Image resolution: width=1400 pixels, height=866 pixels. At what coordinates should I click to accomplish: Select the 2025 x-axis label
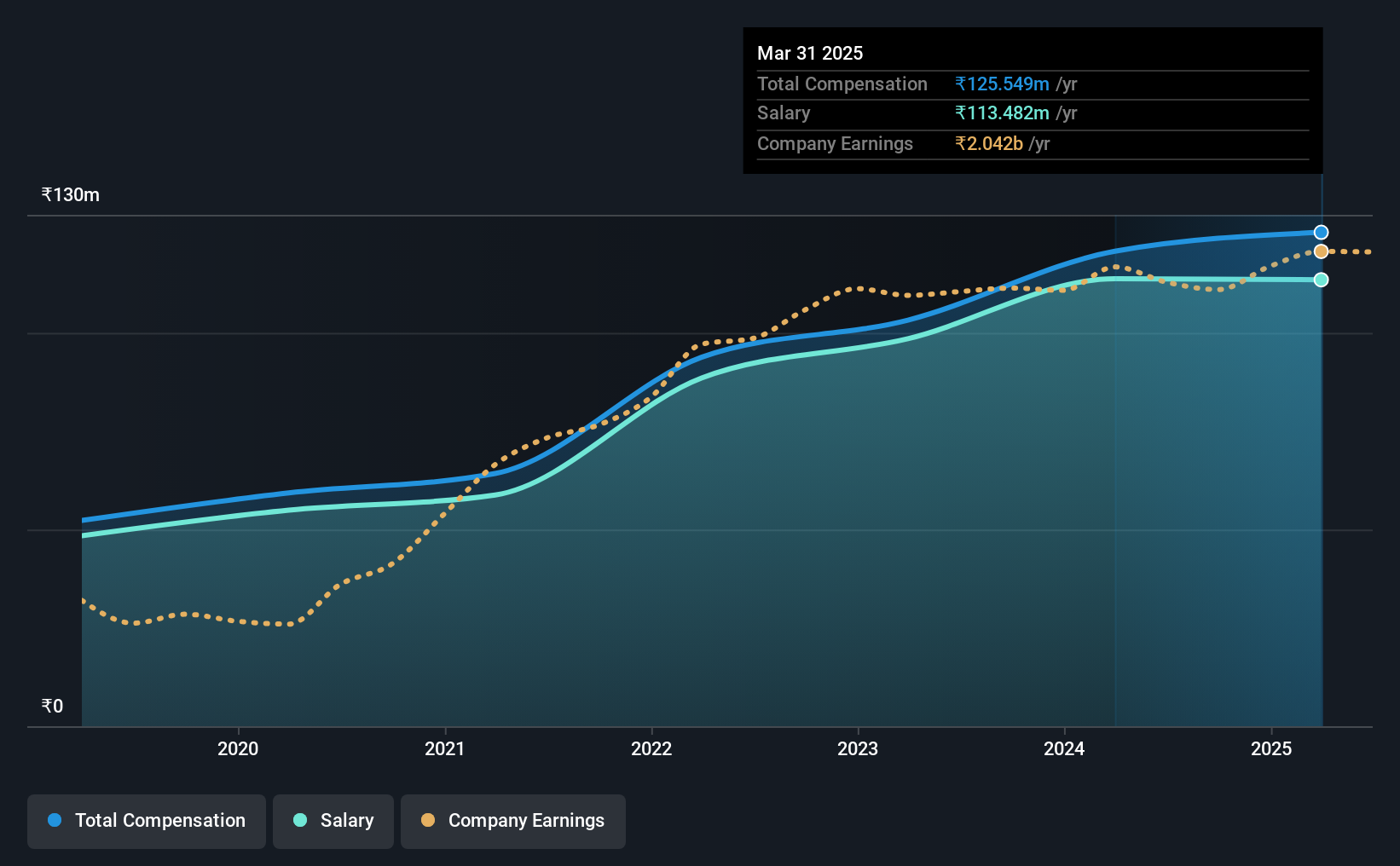coord(1271,748)
